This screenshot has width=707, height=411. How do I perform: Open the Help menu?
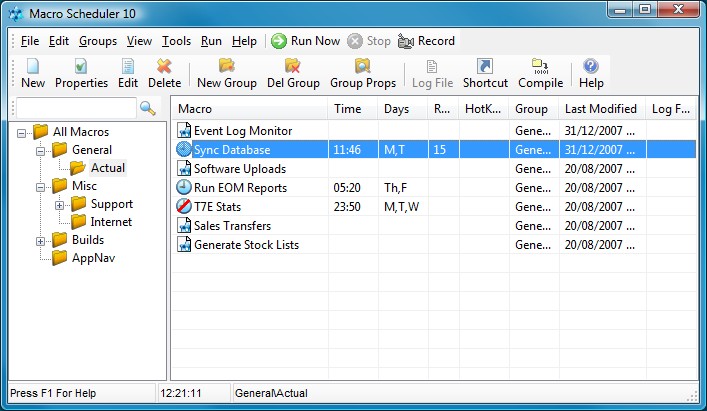pos(244,41)
